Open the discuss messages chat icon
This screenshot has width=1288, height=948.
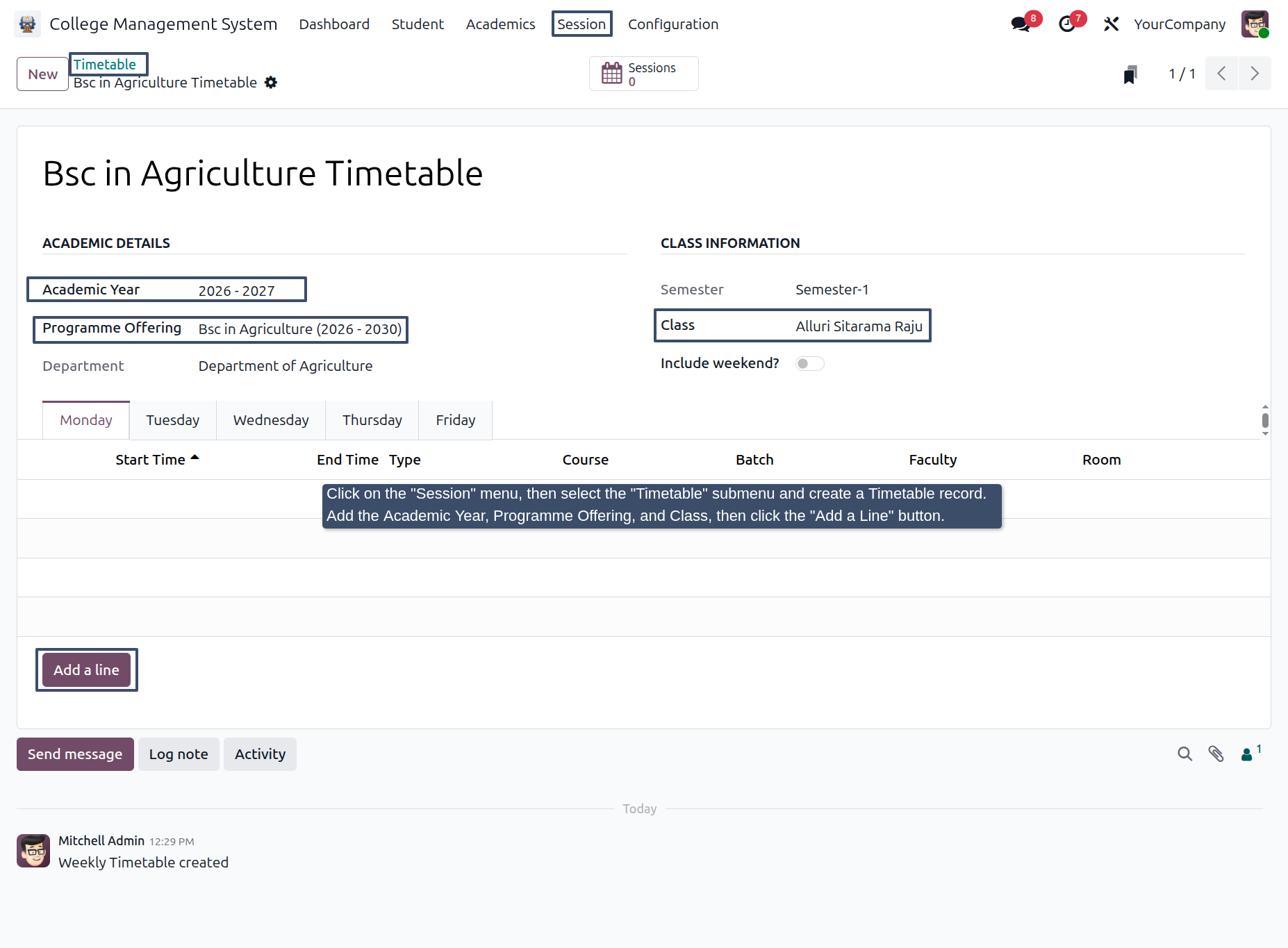(1021, 24)
